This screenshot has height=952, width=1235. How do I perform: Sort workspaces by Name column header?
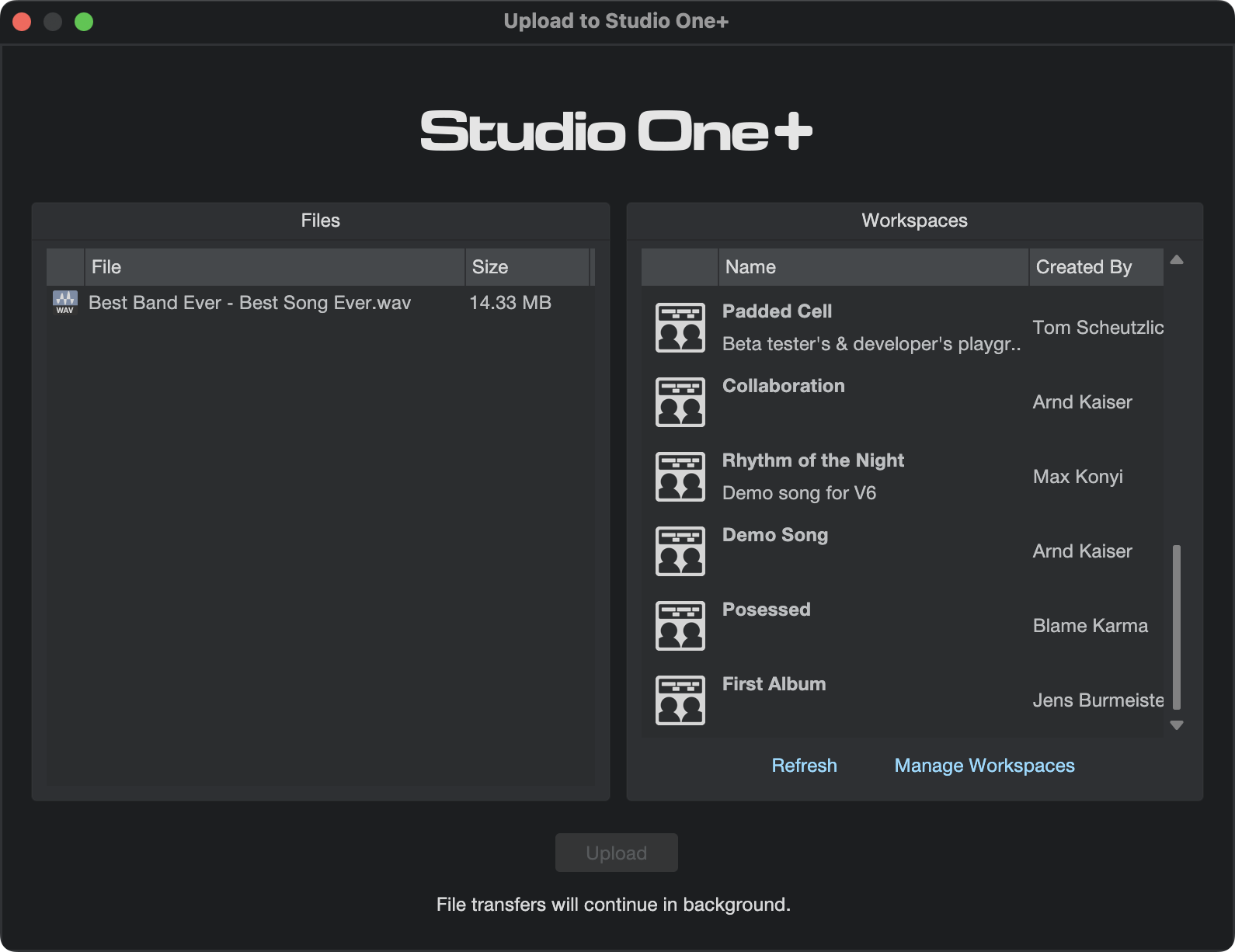click(x=873, y=267)
